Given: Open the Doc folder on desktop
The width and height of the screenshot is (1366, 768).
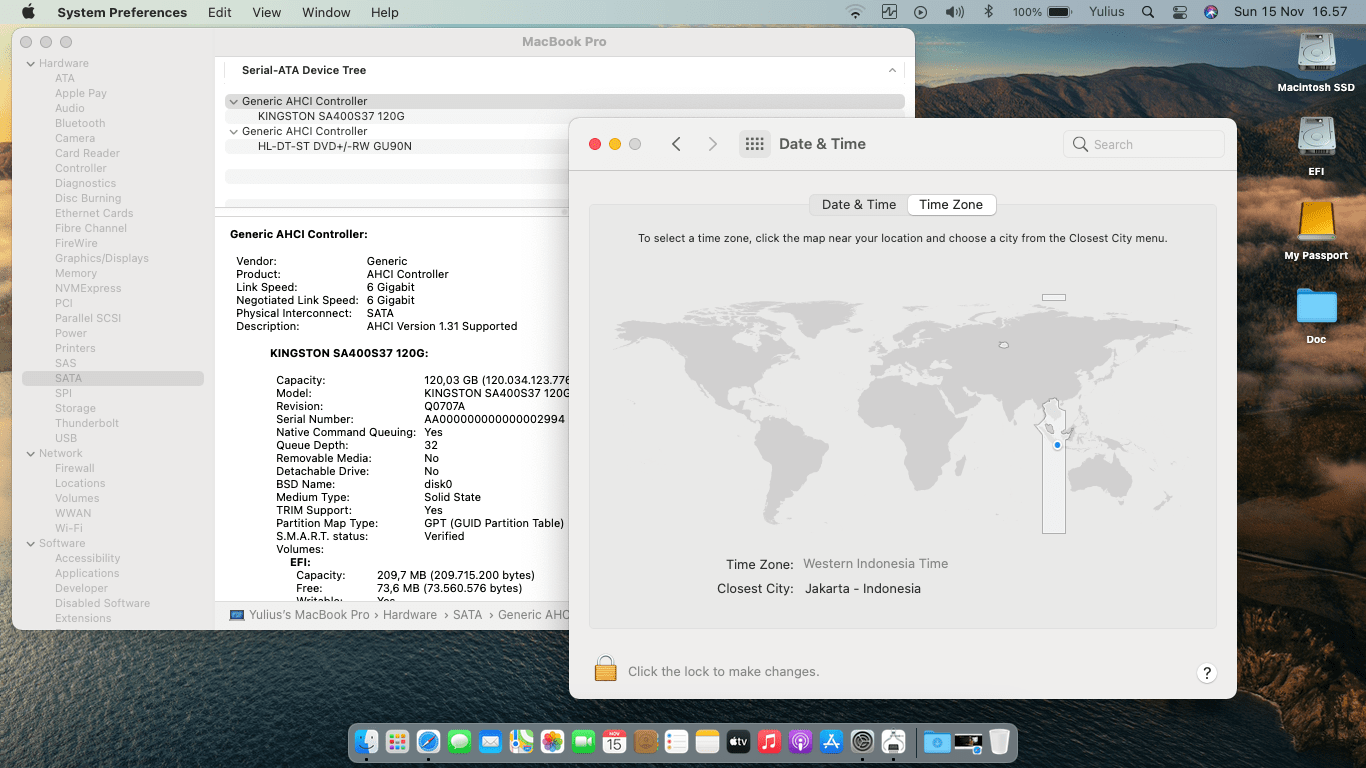Looking at the screenshot, I should tap(1315, 307).
